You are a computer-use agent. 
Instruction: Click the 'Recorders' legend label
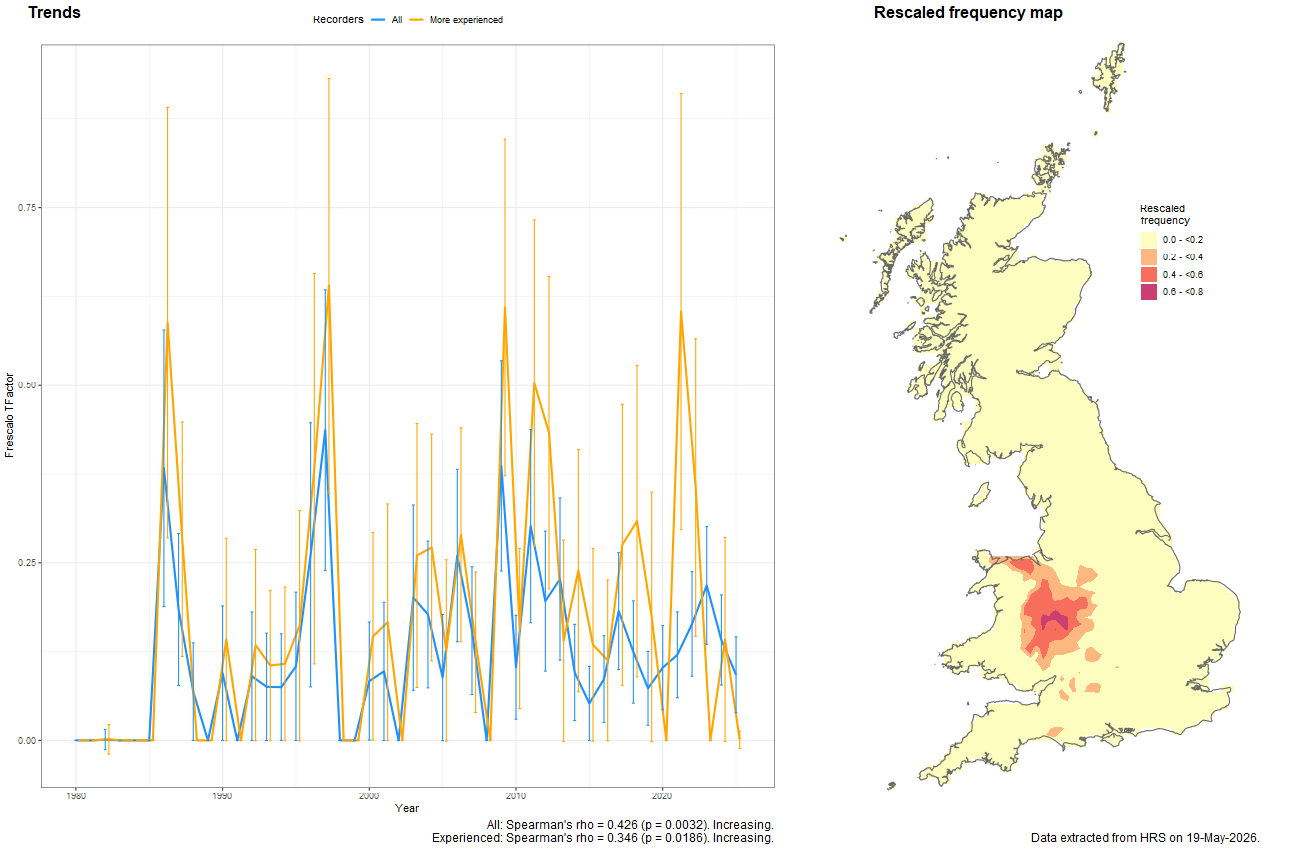[338, 20]
